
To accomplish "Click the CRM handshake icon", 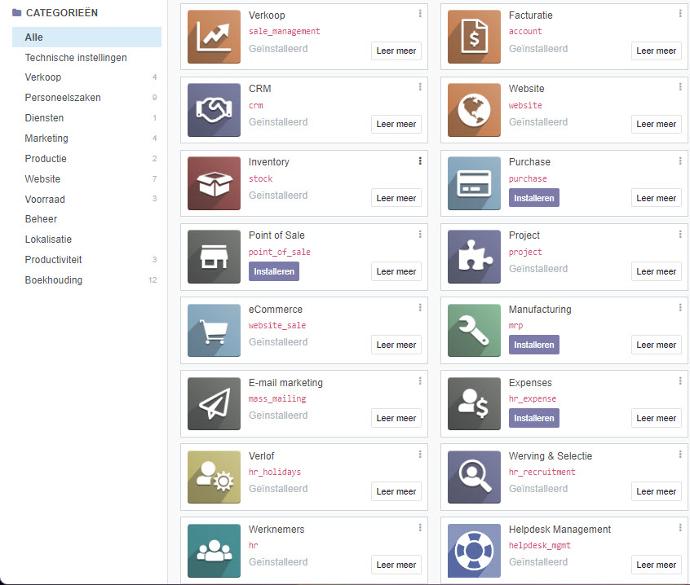I will (214, 110).
